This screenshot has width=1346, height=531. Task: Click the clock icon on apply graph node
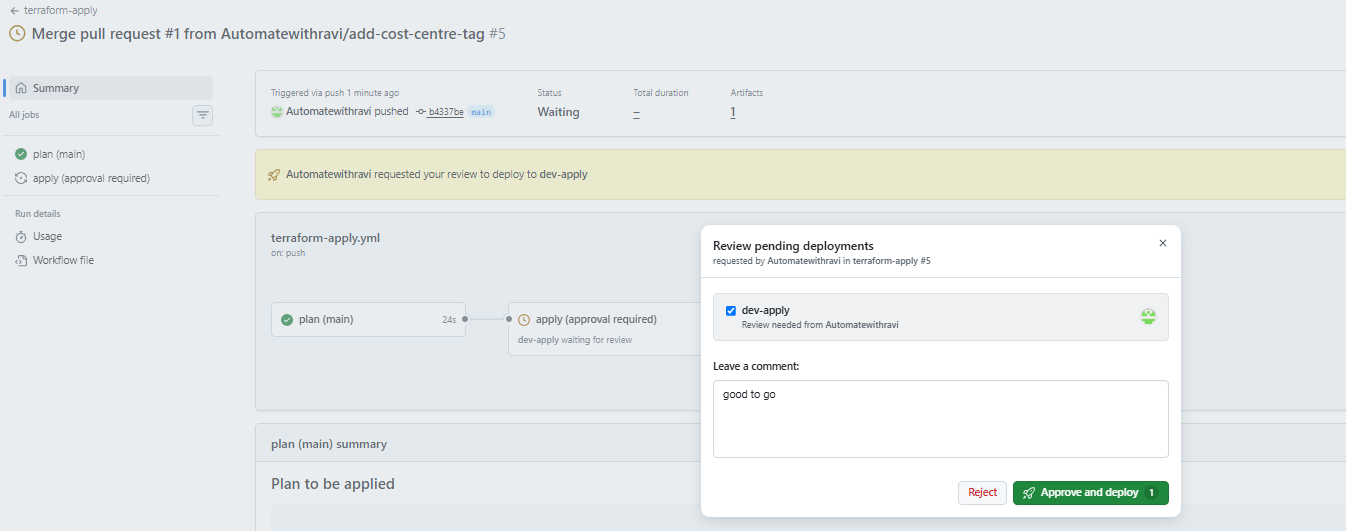[x=524, y=320]
